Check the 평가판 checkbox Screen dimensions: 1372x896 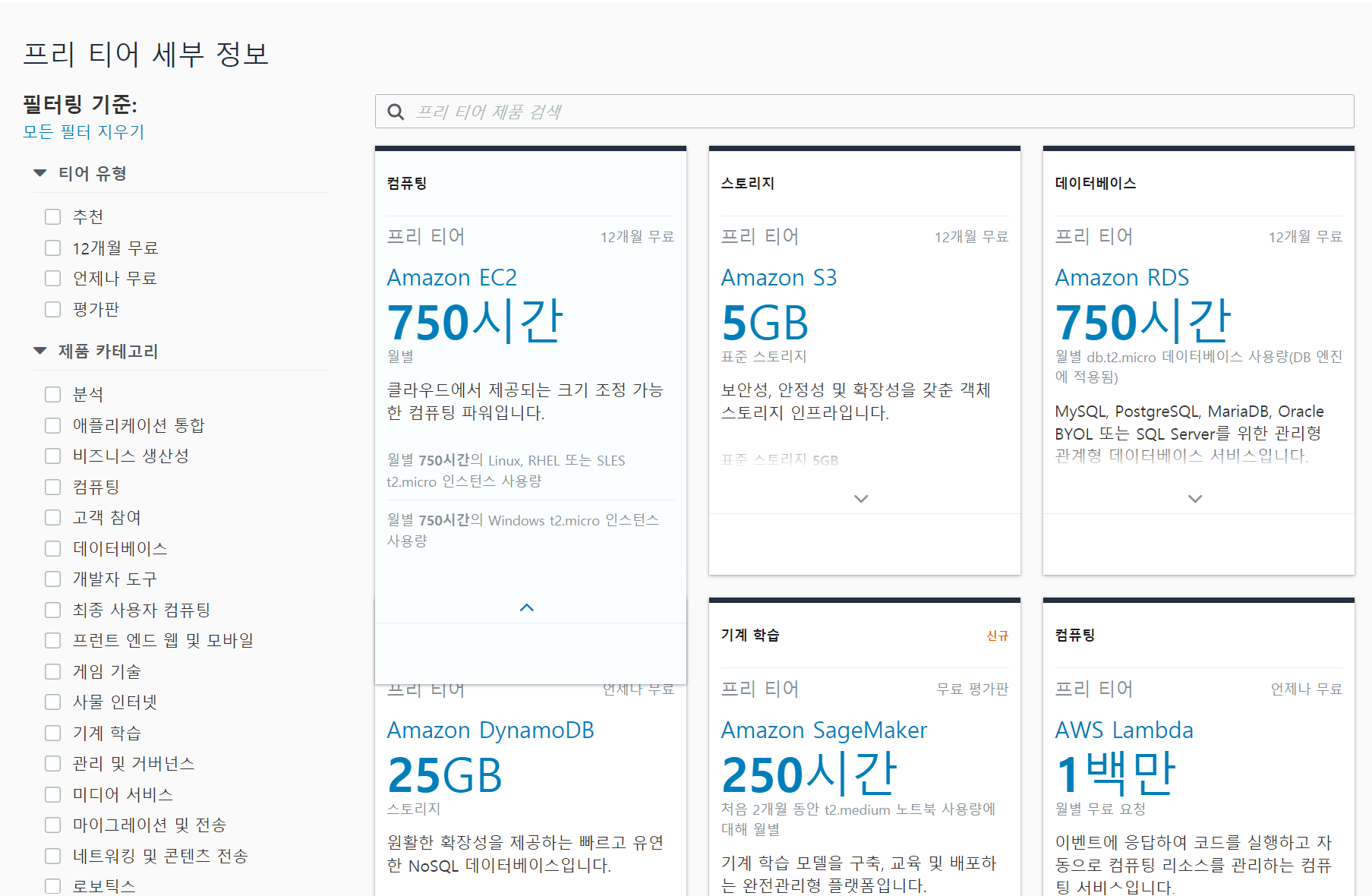(52, 309)
